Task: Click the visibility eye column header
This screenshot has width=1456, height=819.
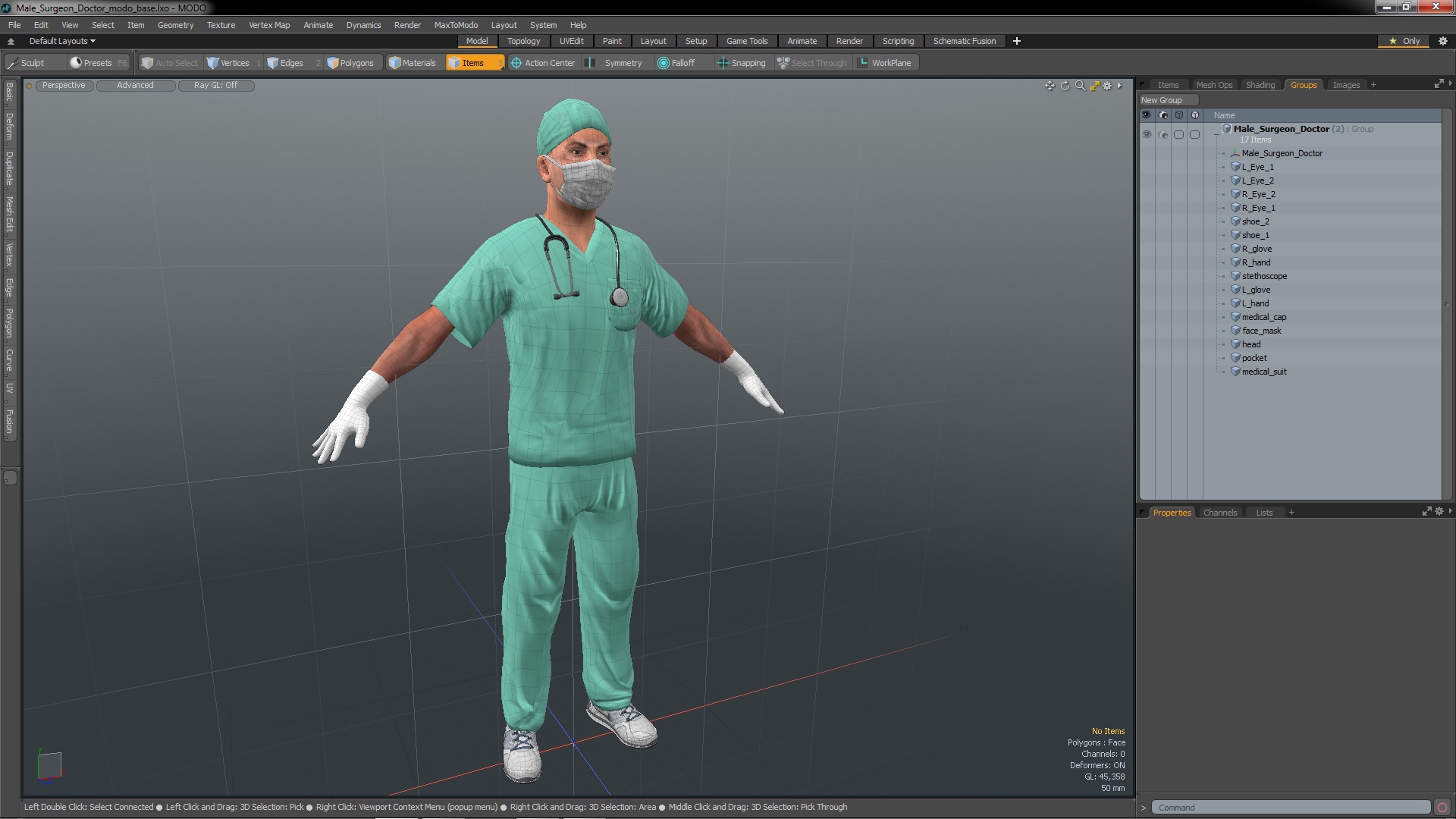Action: (x=1147, y=115)
